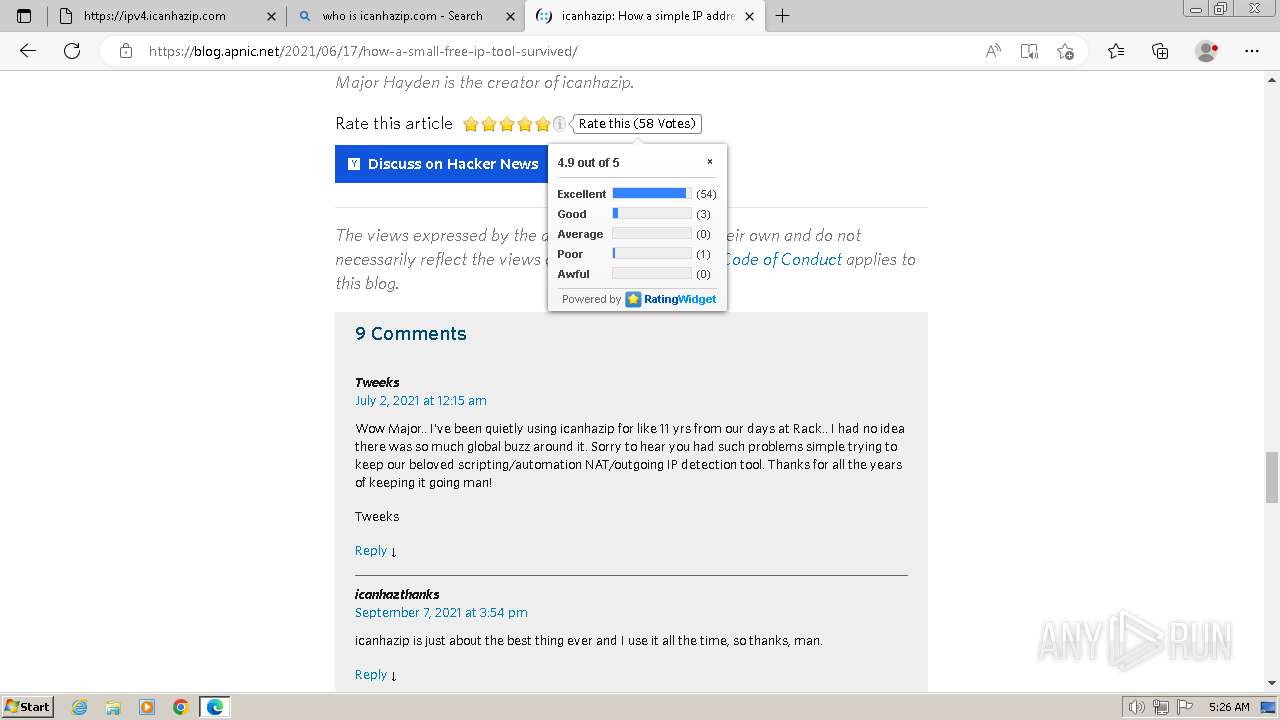Open the Code of Conduct link
The width and height of the screenshot is (1280, 720).
pos(782,259)
